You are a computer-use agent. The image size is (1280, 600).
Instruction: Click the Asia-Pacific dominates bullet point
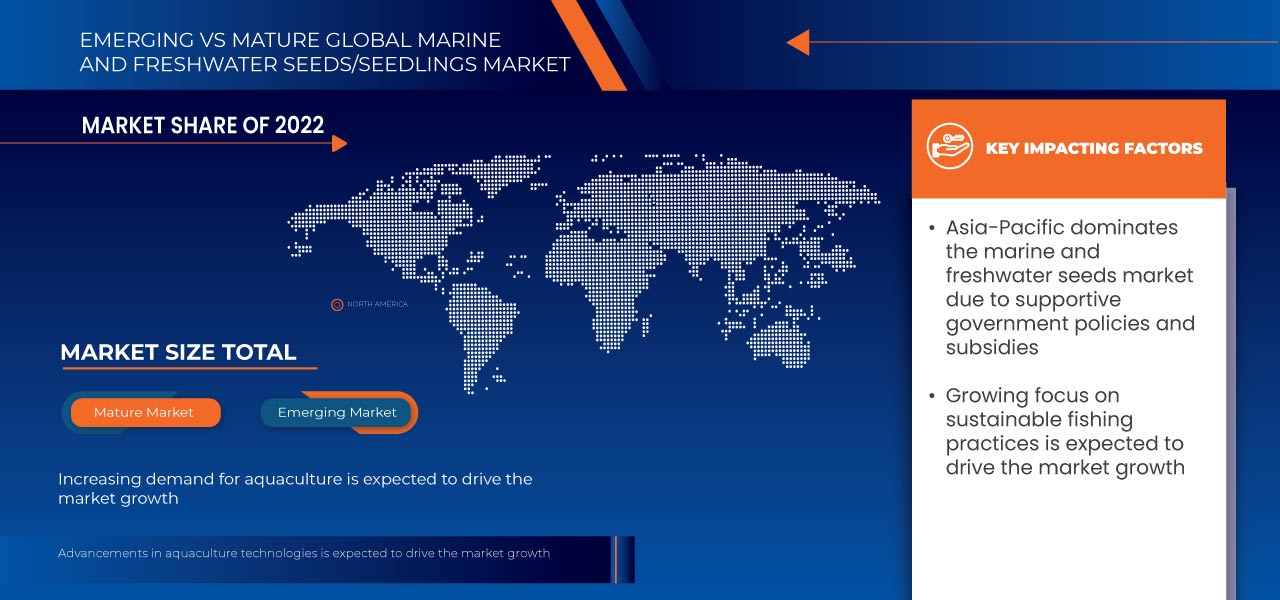(1069, 287)
